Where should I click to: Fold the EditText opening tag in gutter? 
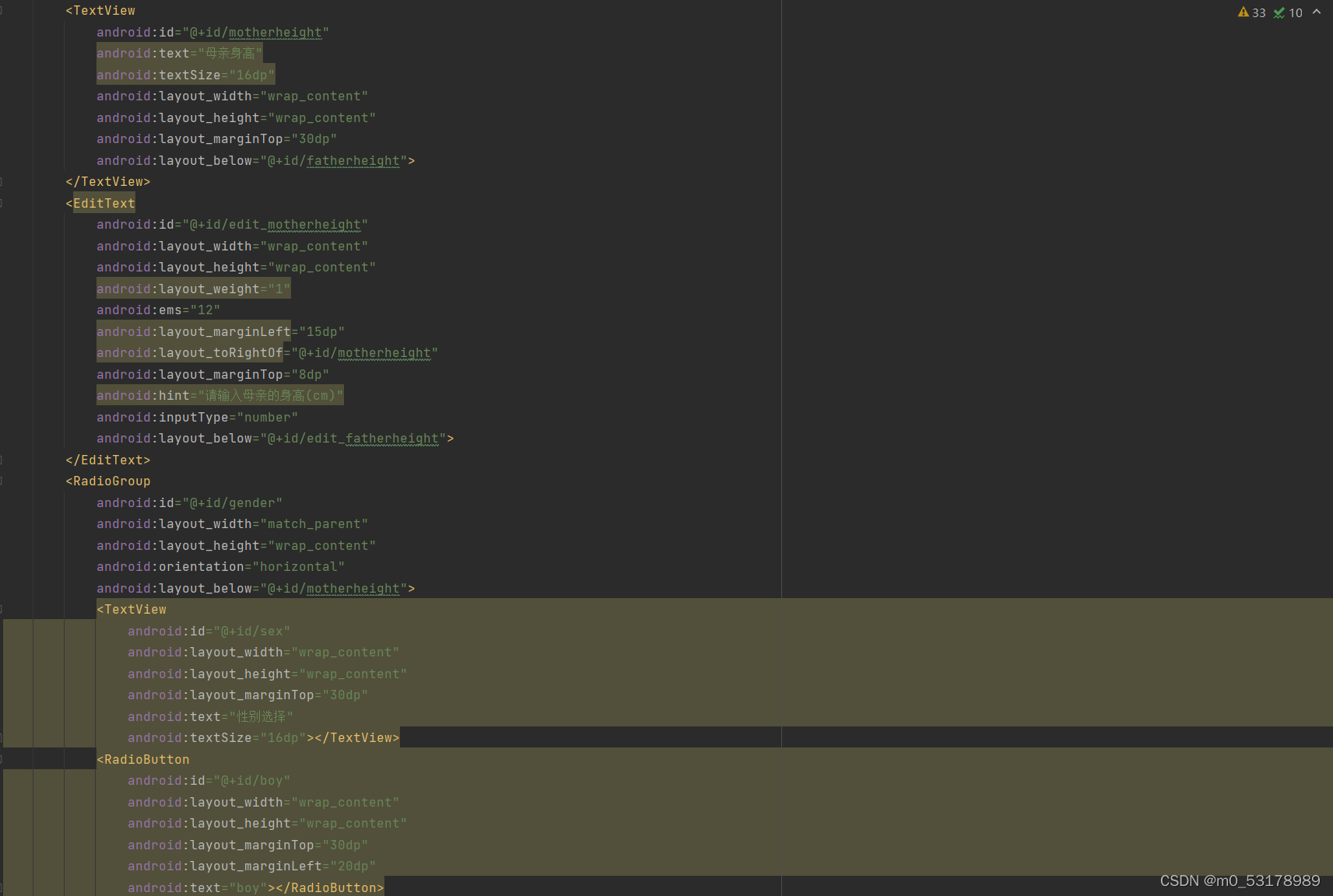tap(2, 203)
